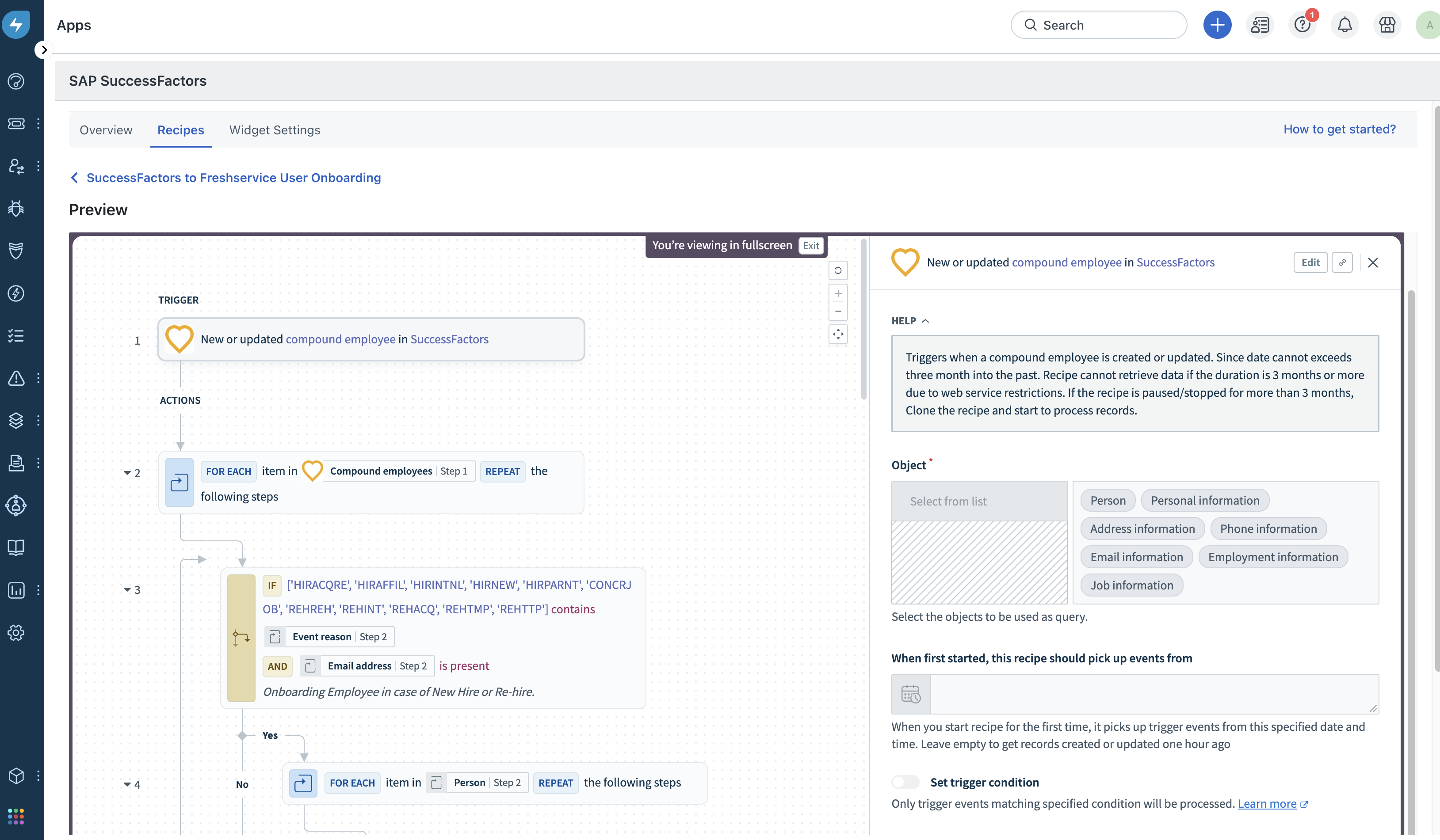Image resolution: width=1440 pixels, height=840 pixels.
Task: Collapse step 2 For Each block
Action: click(x=127, y=473)
